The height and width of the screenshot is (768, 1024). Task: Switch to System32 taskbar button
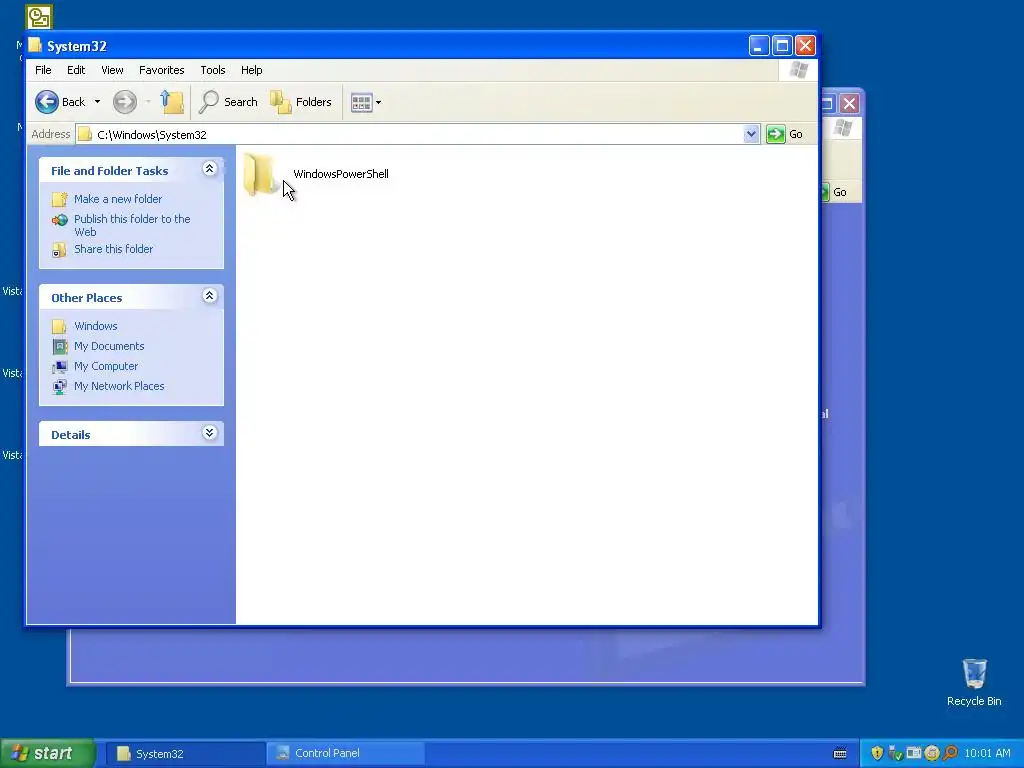(185, 754)
